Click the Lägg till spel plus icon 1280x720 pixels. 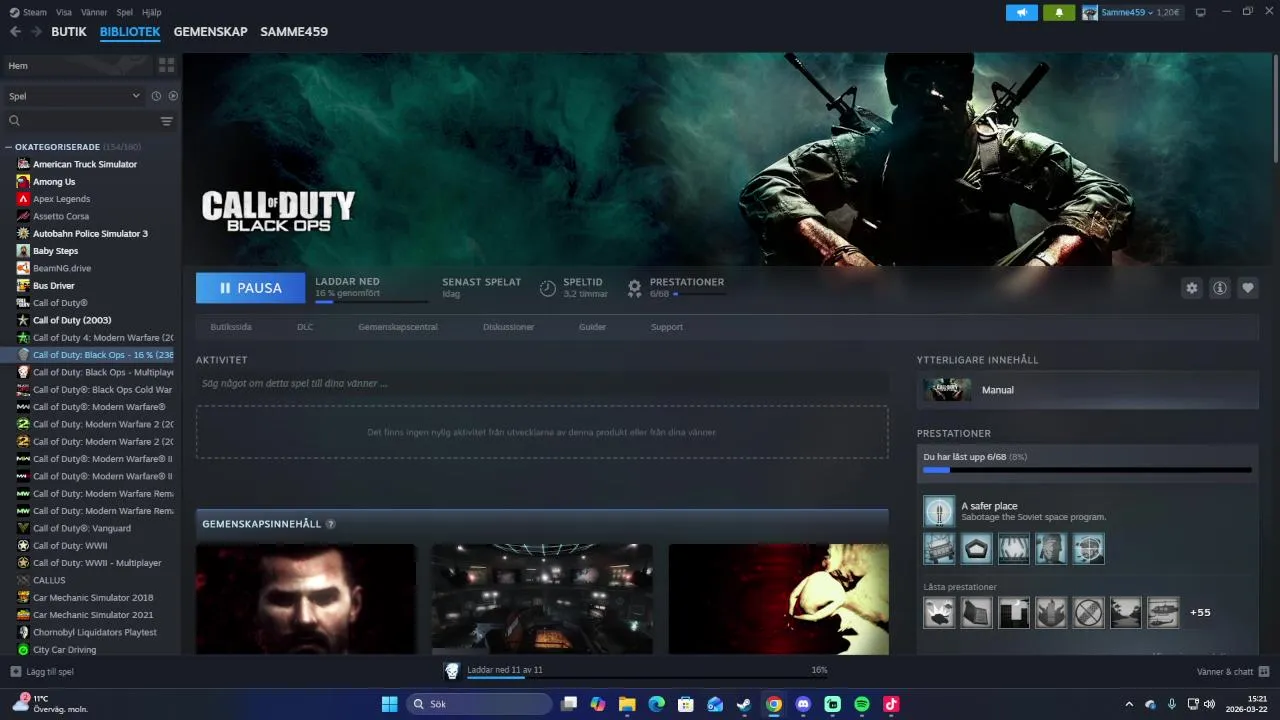(x=15, y=672)
